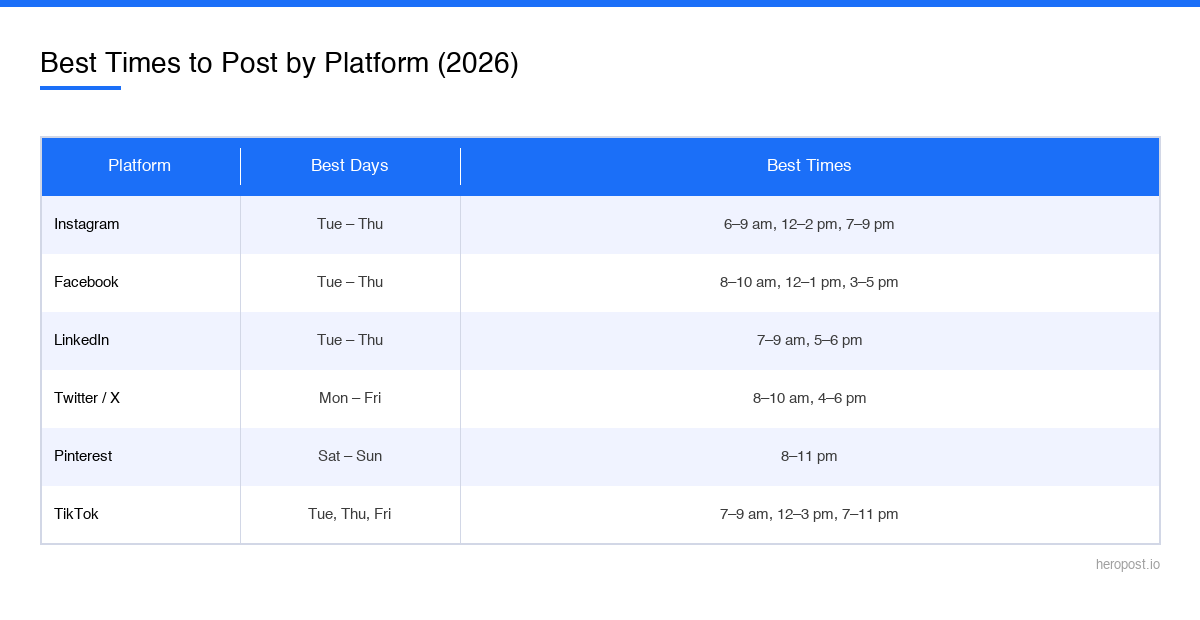
Task: Select 'Tue – Thu' in the LinkedIn row
Action: tap(350, 341)
